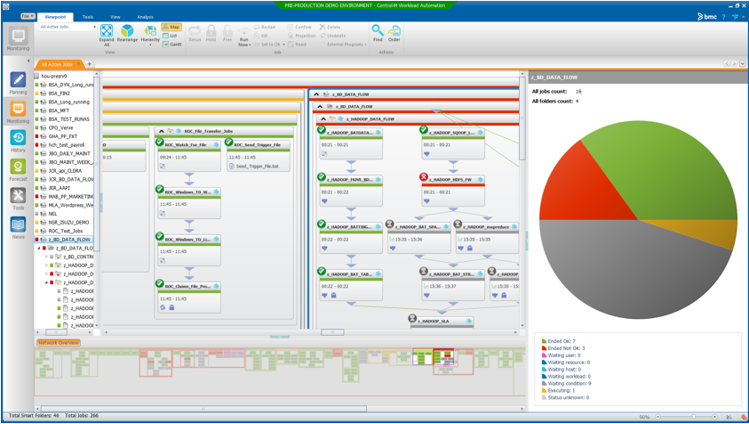749x424 pixels.
Task: Open the History domain icon
Action: tap(18, 141)
